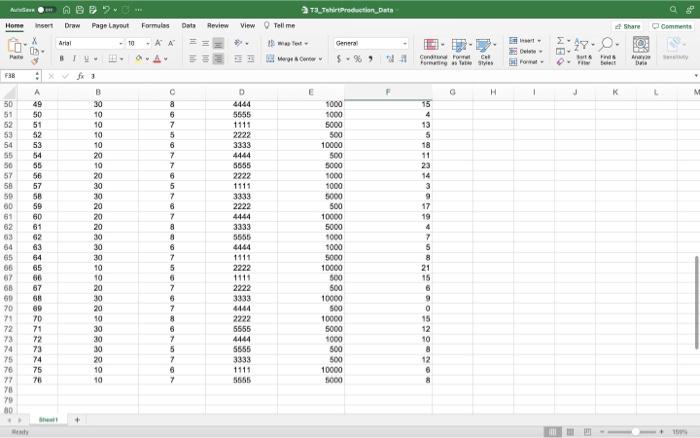The height and width of the screenshot is (438, 700).
Task: Open the Formulas ribbon tab
Action: coord(155,25)
